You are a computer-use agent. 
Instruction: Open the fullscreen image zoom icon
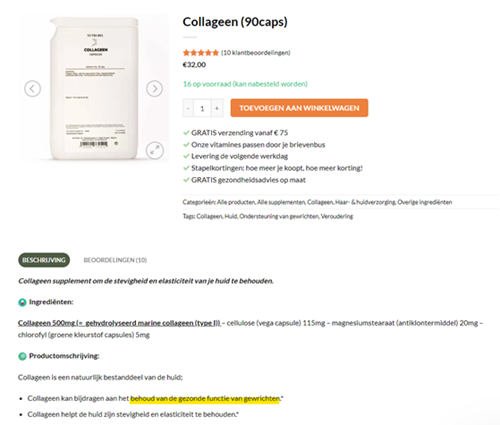click(x=155, y=150)
